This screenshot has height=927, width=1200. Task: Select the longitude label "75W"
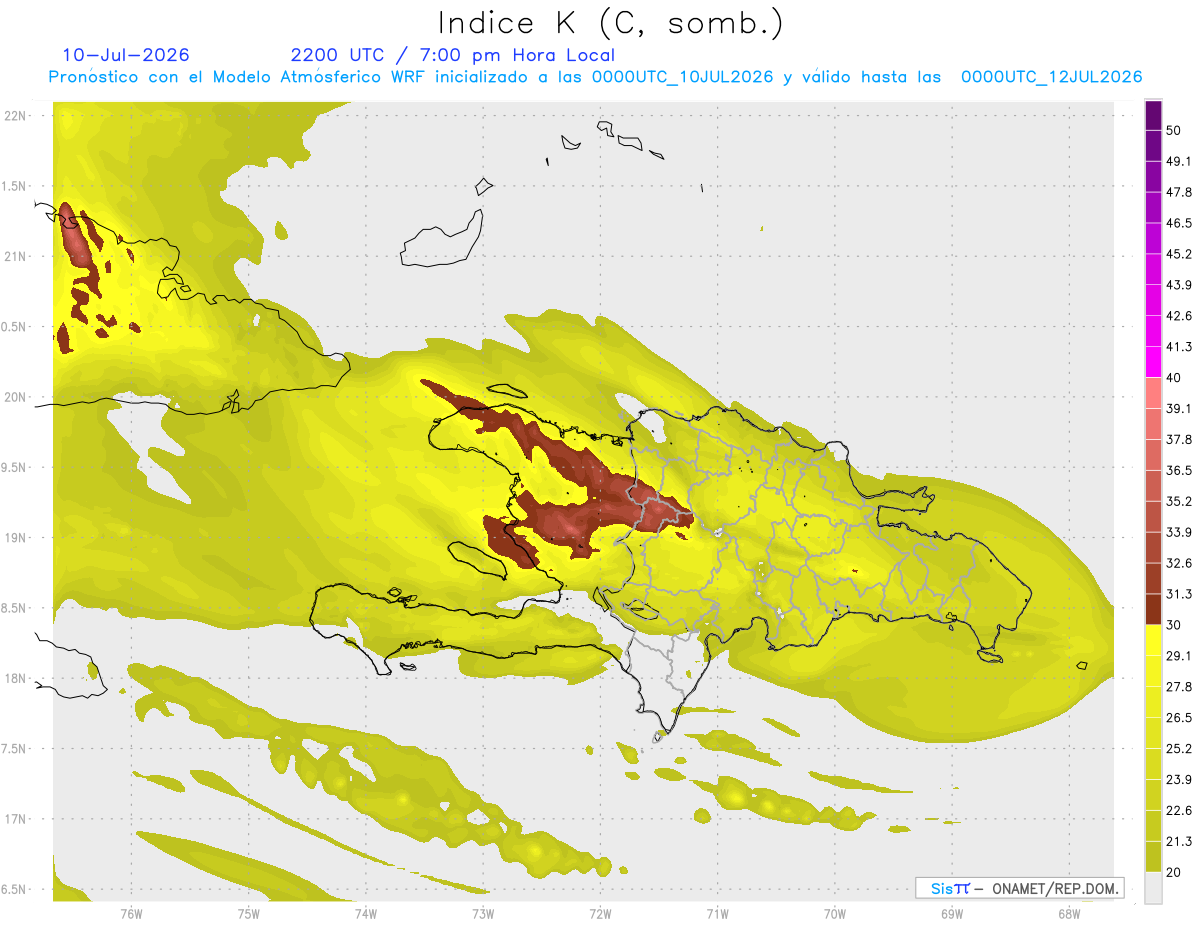[x=249, y=914]
